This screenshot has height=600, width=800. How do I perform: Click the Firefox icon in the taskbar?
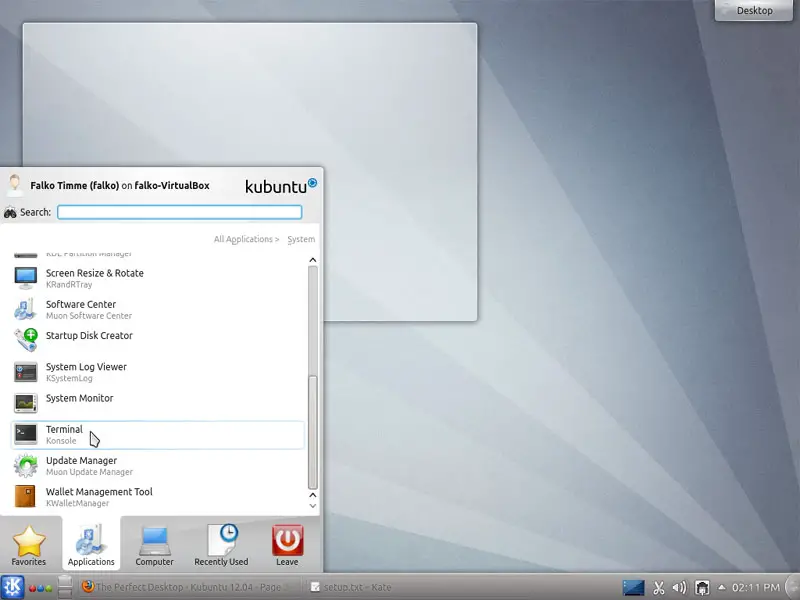tap(88, 587)
